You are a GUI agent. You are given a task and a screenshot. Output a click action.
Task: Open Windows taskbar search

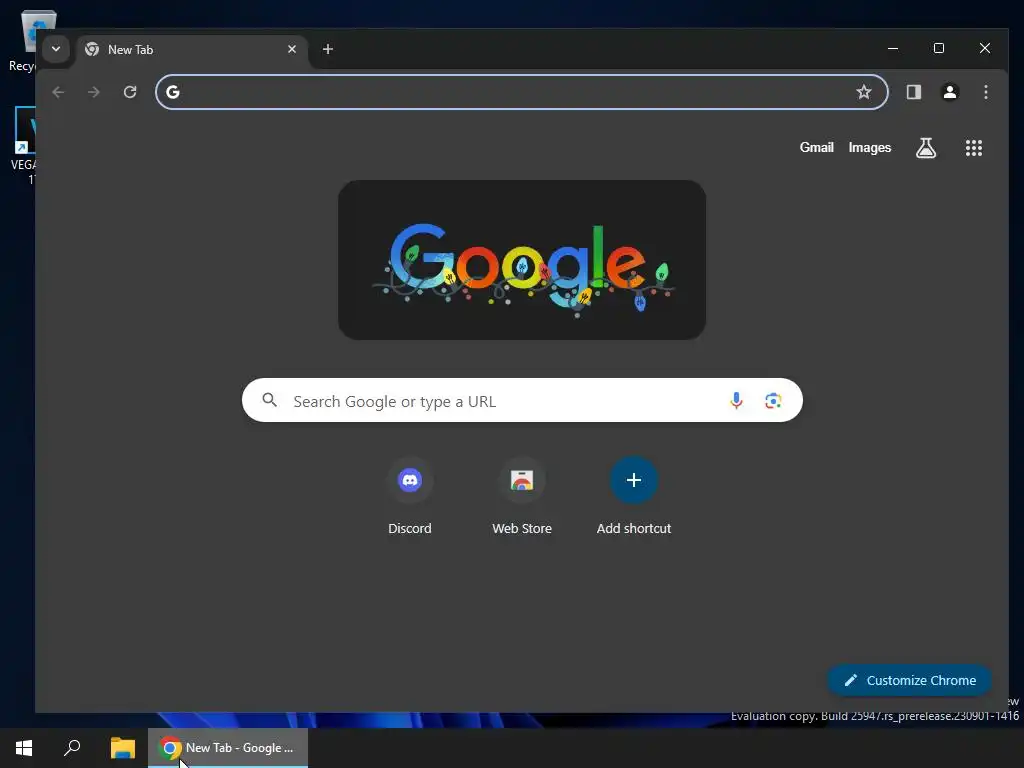pos(72,748)
